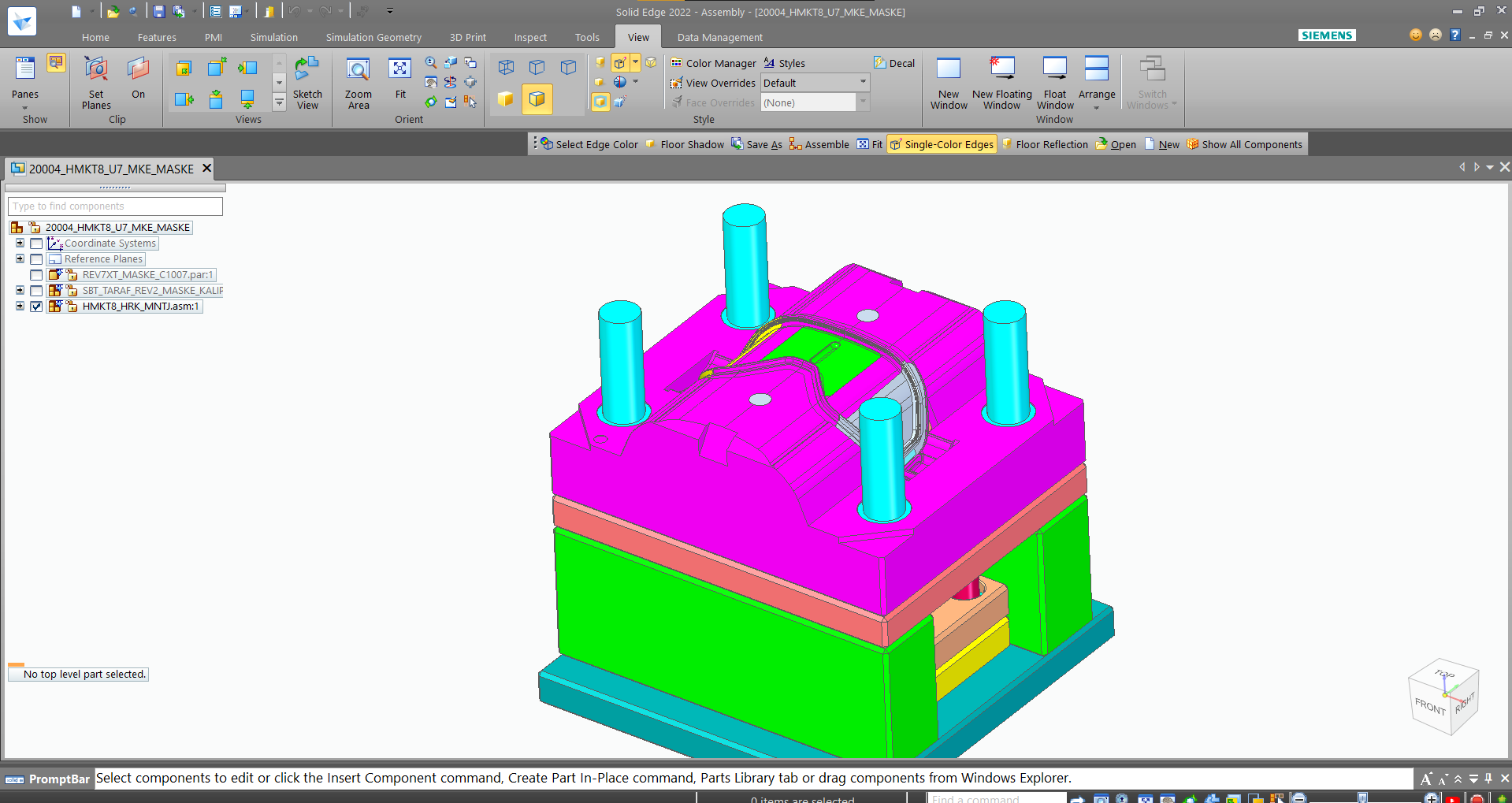Toggle Floor Shadow
Viewport: 1512px width, 803px height.
(684, 144)
